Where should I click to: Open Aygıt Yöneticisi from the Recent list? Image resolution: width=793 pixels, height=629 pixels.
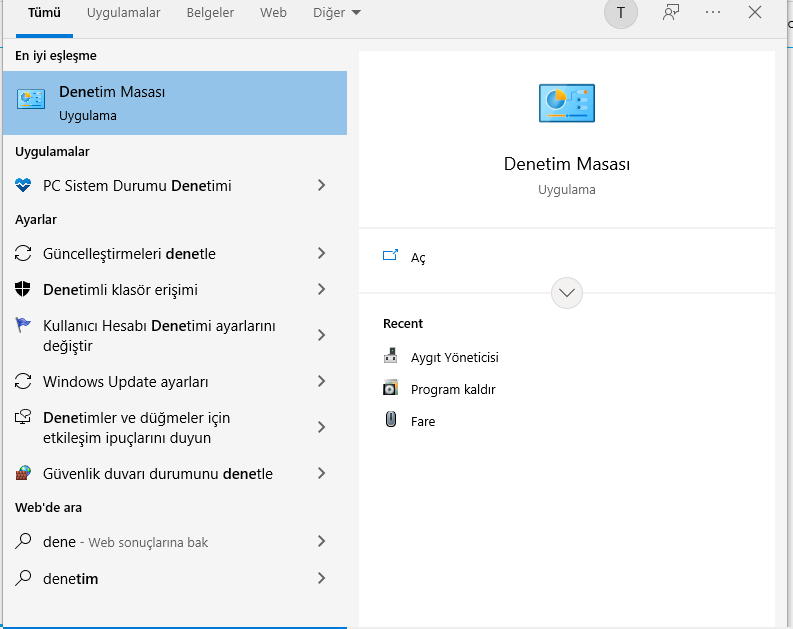[x=454, y=357]
